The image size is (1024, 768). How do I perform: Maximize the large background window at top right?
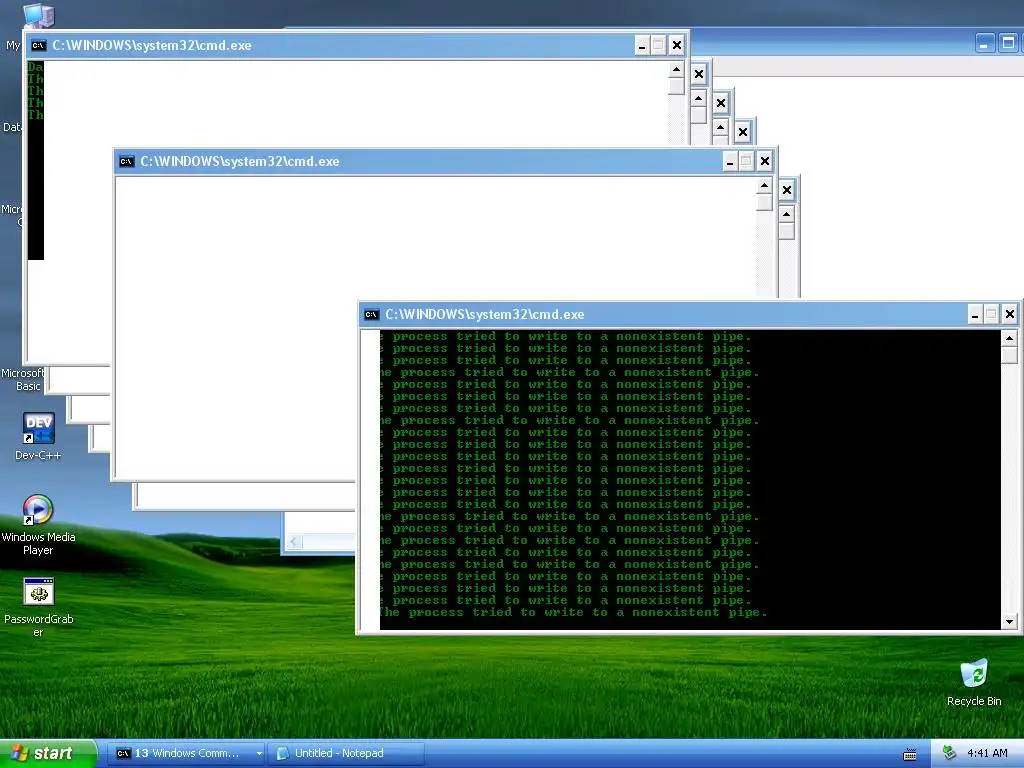point(1008,43)
